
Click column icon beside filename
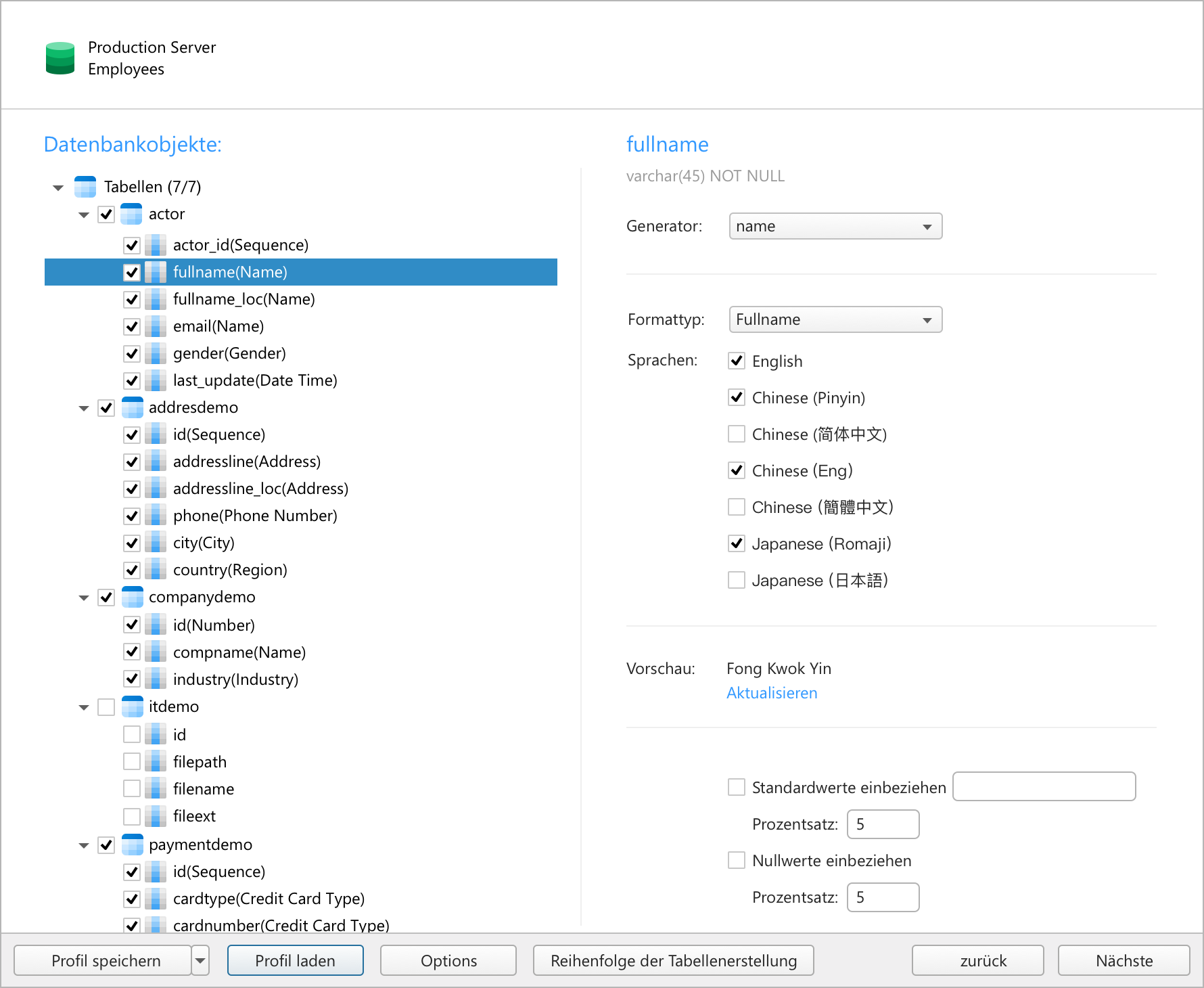[x=156, y=789]
